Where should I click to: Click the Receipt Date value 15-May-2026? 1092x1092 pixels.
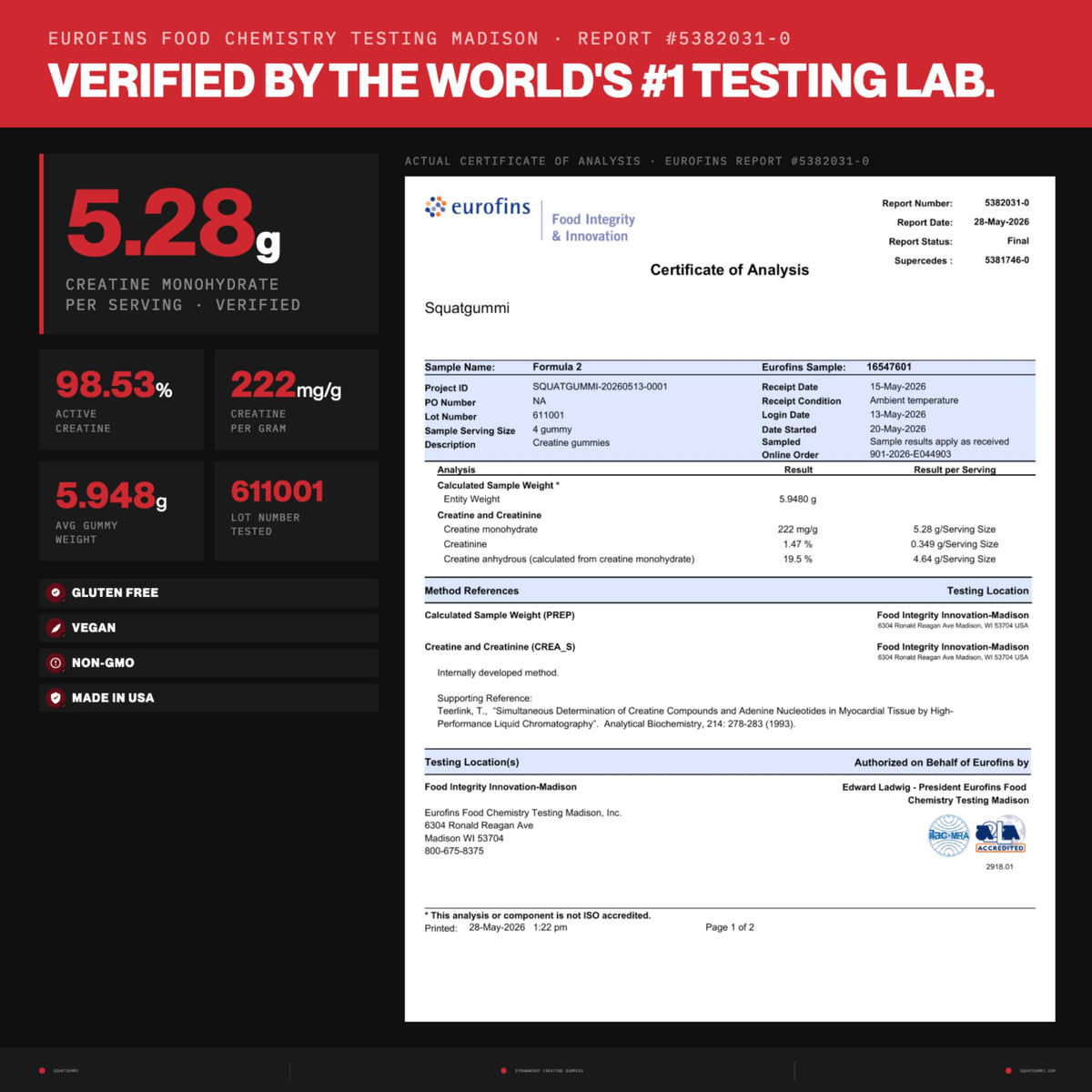click(x=897, y=387)
